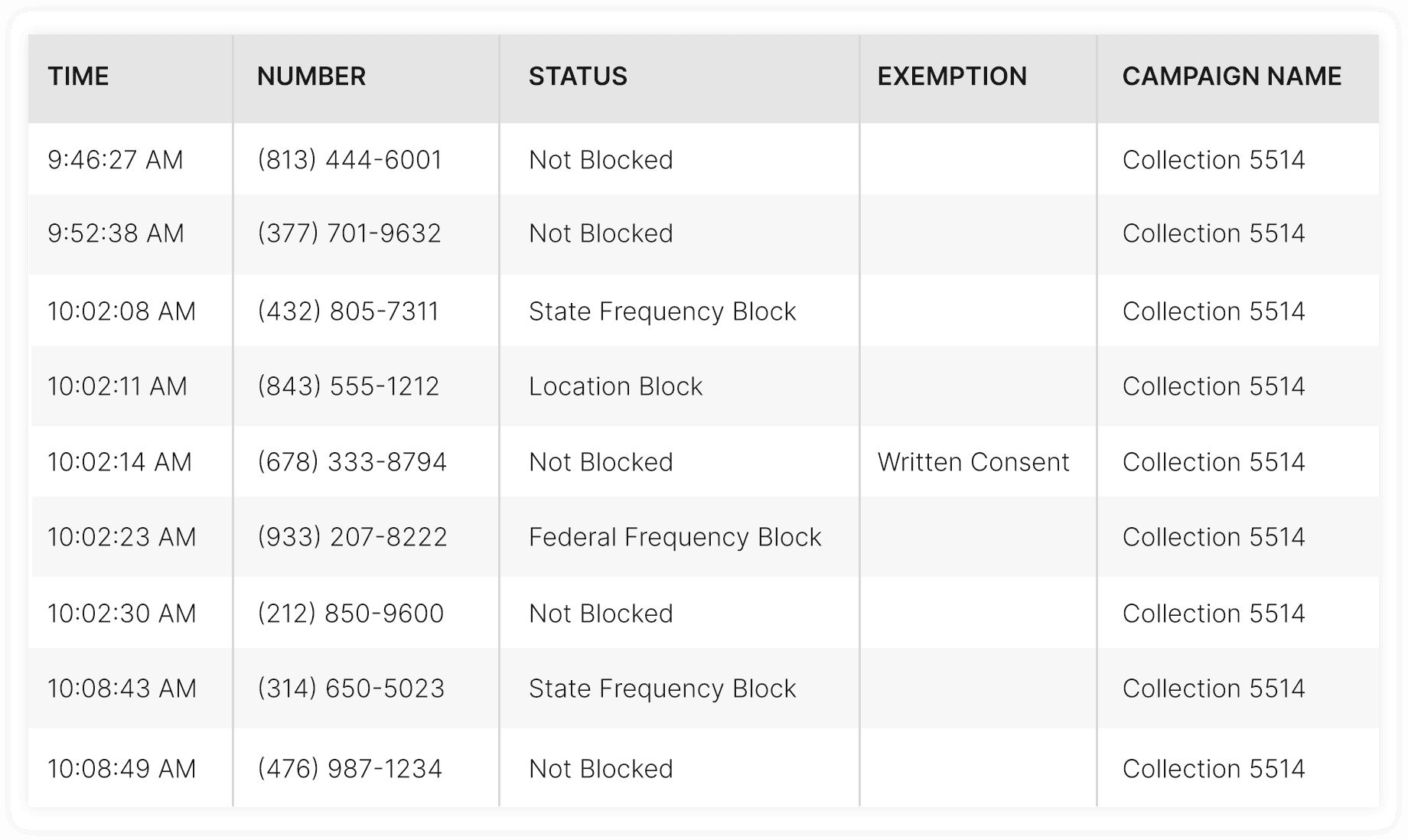Click the Federal Frequency Block status

click(x=675, y=537)
